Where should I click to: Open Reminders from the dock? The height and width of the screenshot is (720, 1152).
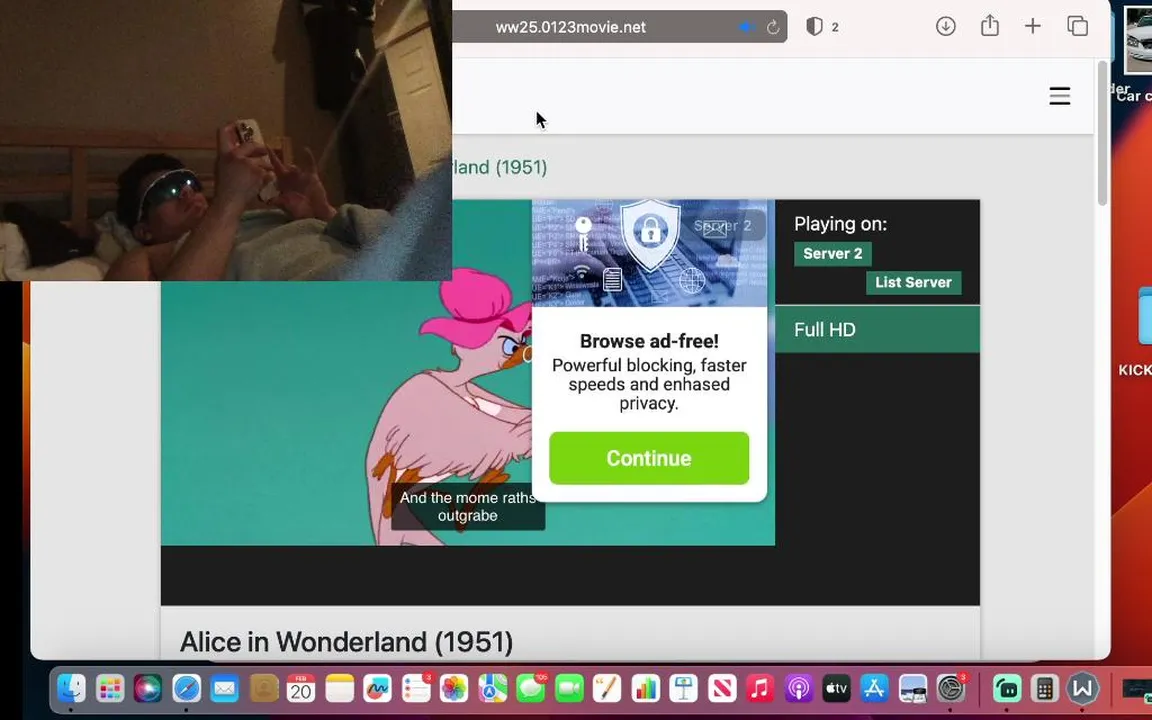pos(416,689)
